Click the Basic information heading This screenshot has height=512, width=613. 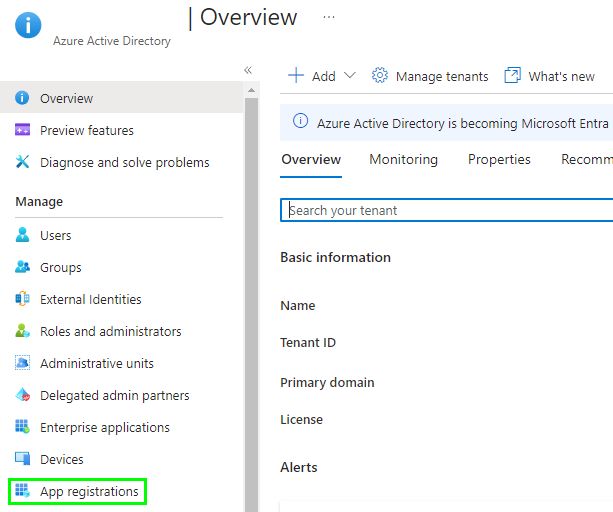click(x=335, y=258)
